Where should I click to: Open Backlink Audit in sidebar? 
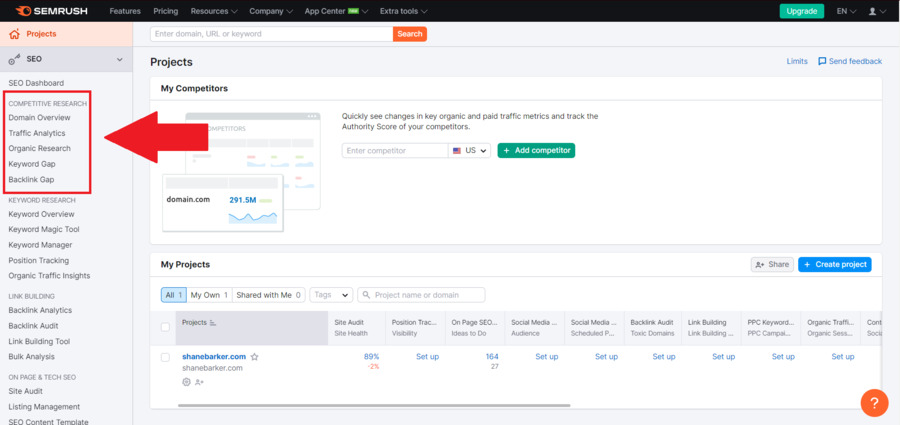click(33, 326)
